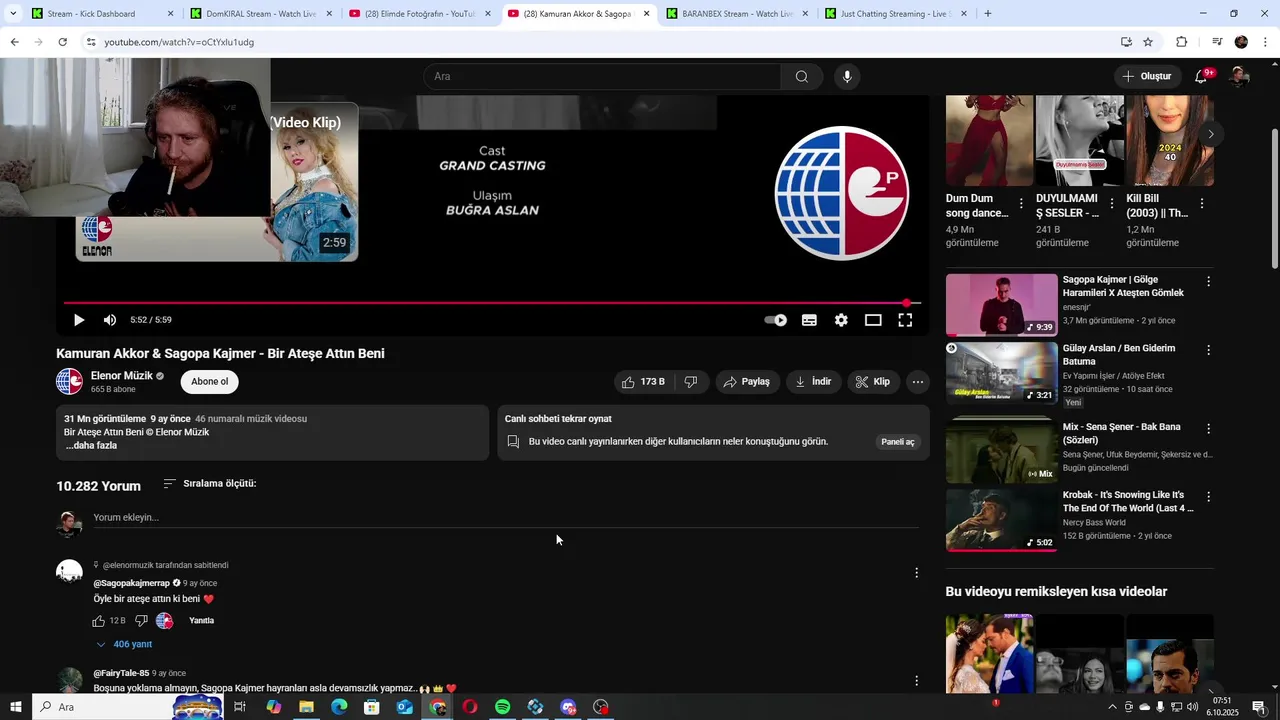The image size is (1280, 720).
Task: Click the search magnifier button
Action: 802,77
